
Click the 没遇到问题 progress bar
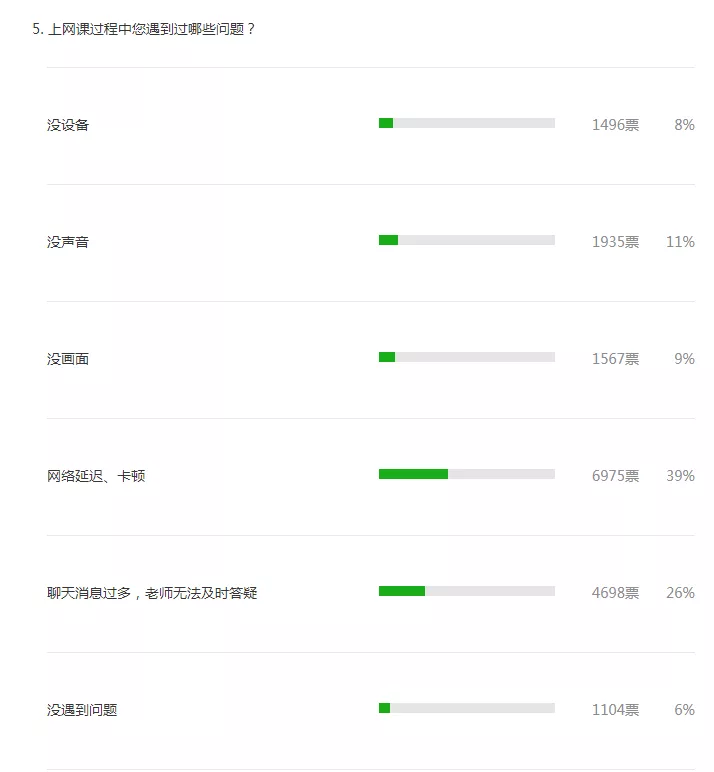pyautogui.click(x=467, y=708)
